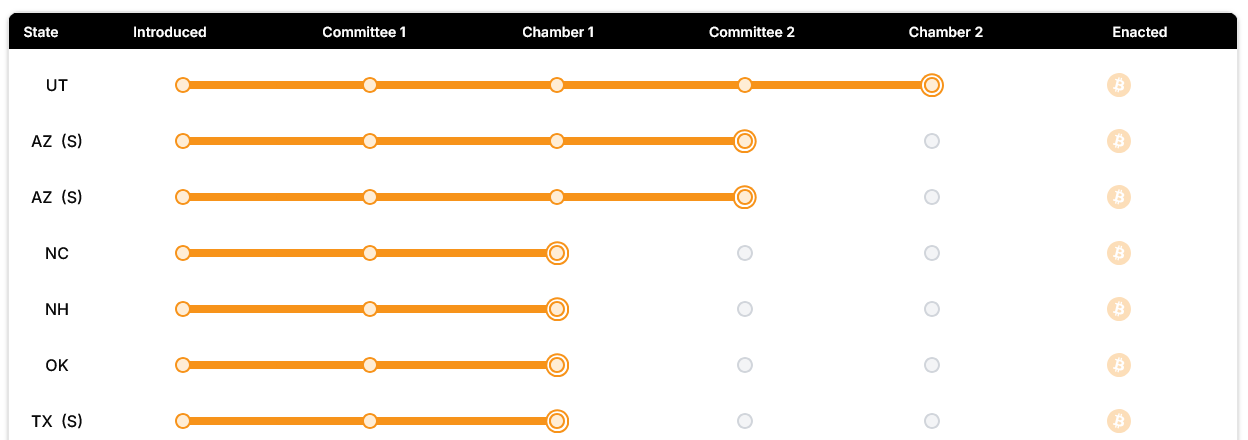Click the State column header

(41, 32)
